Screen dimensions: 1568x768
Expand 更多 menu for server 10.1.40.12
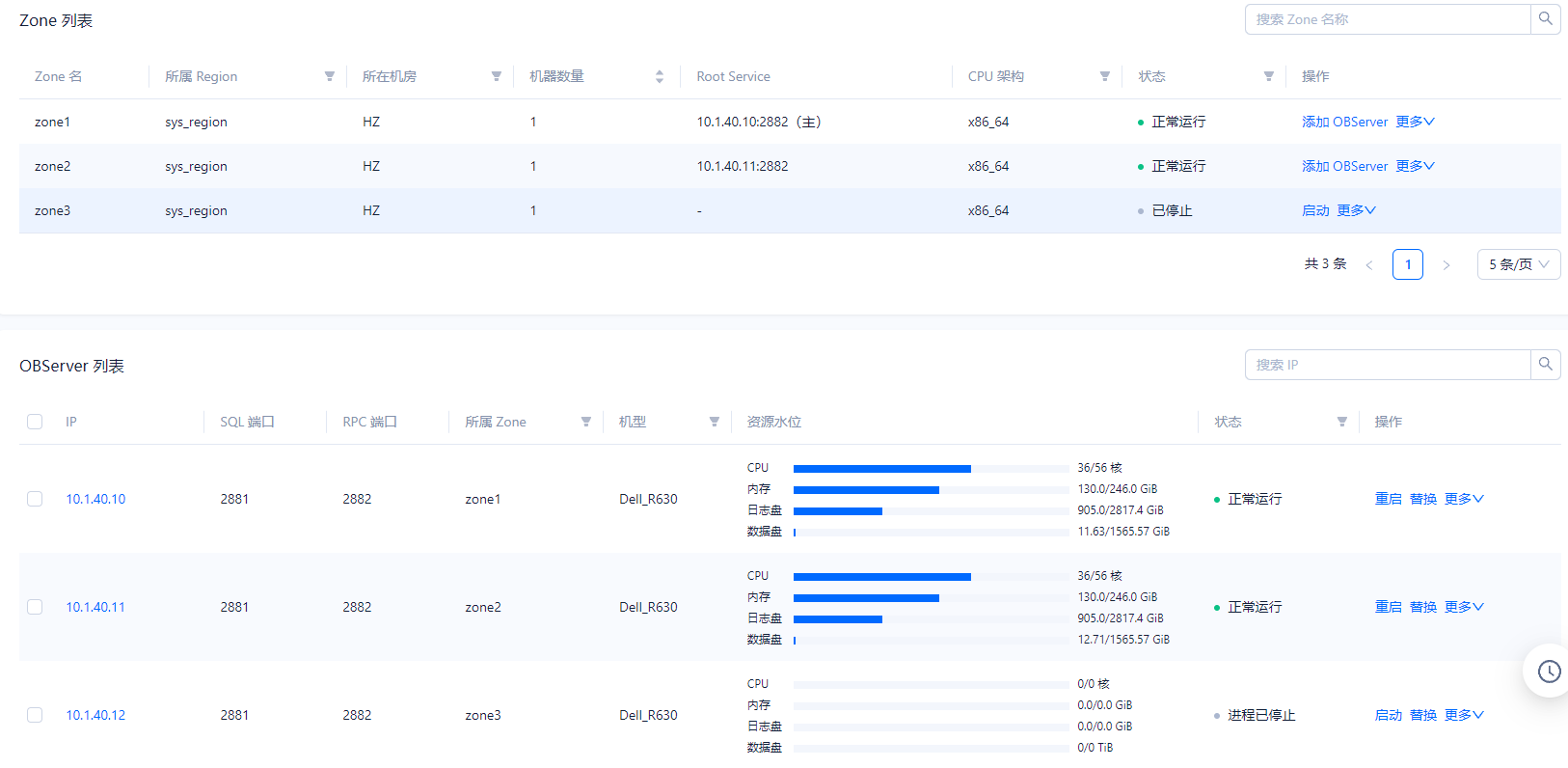pos(1464,715)
